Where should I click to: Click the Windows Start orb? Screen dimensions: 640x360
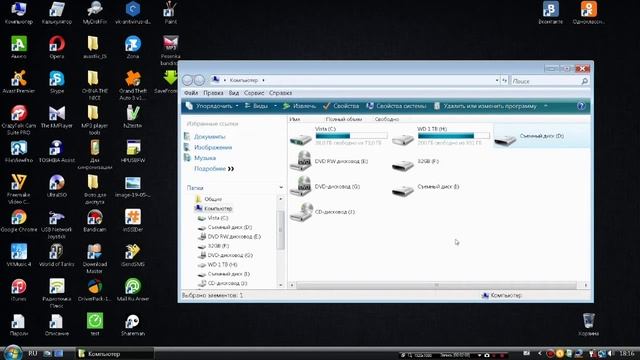point(12,353)
